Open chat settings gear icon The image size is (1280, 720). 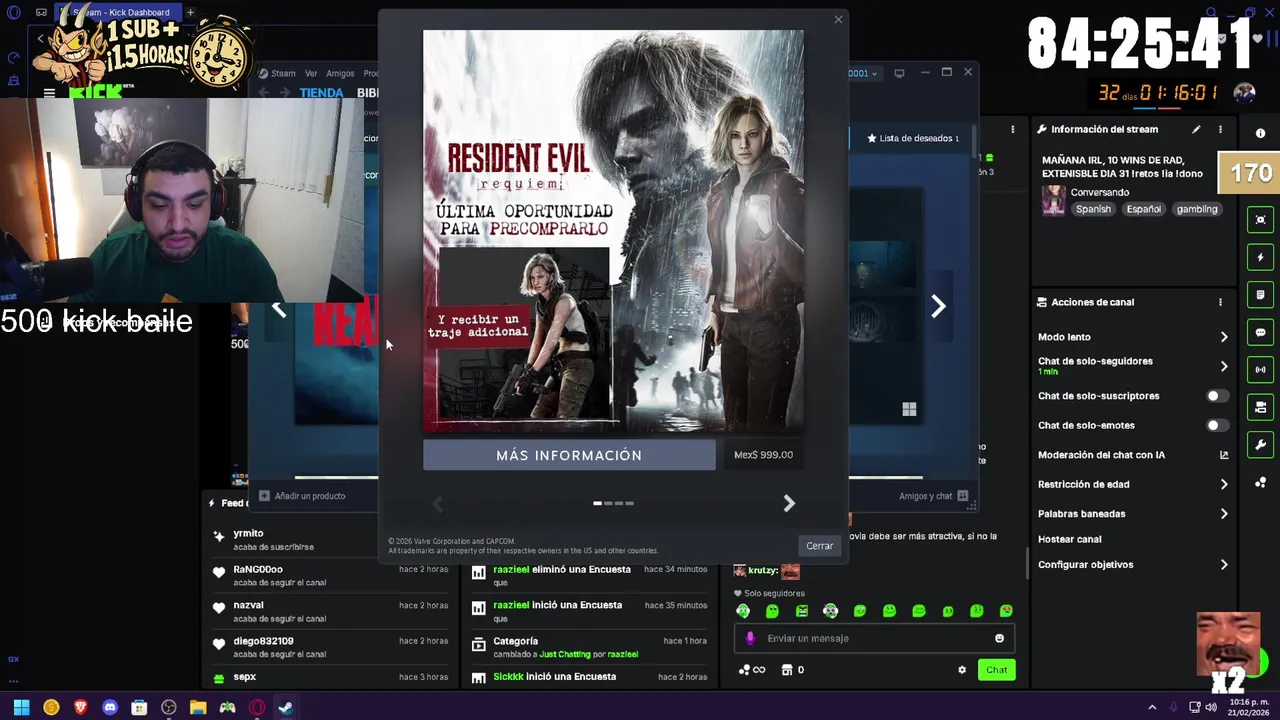962,670
